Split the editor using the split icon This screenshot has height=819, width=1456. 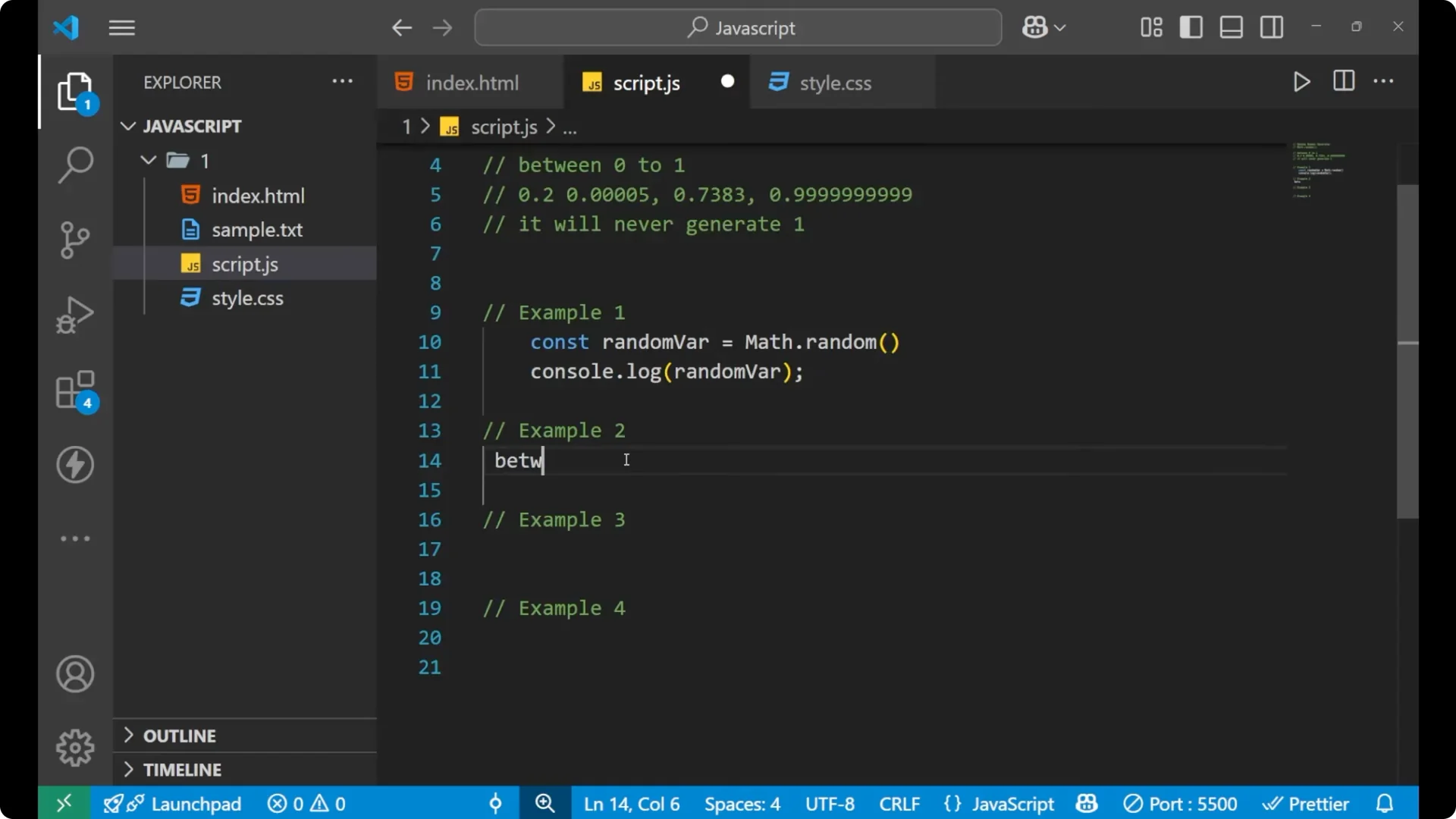pos(1343,81)
